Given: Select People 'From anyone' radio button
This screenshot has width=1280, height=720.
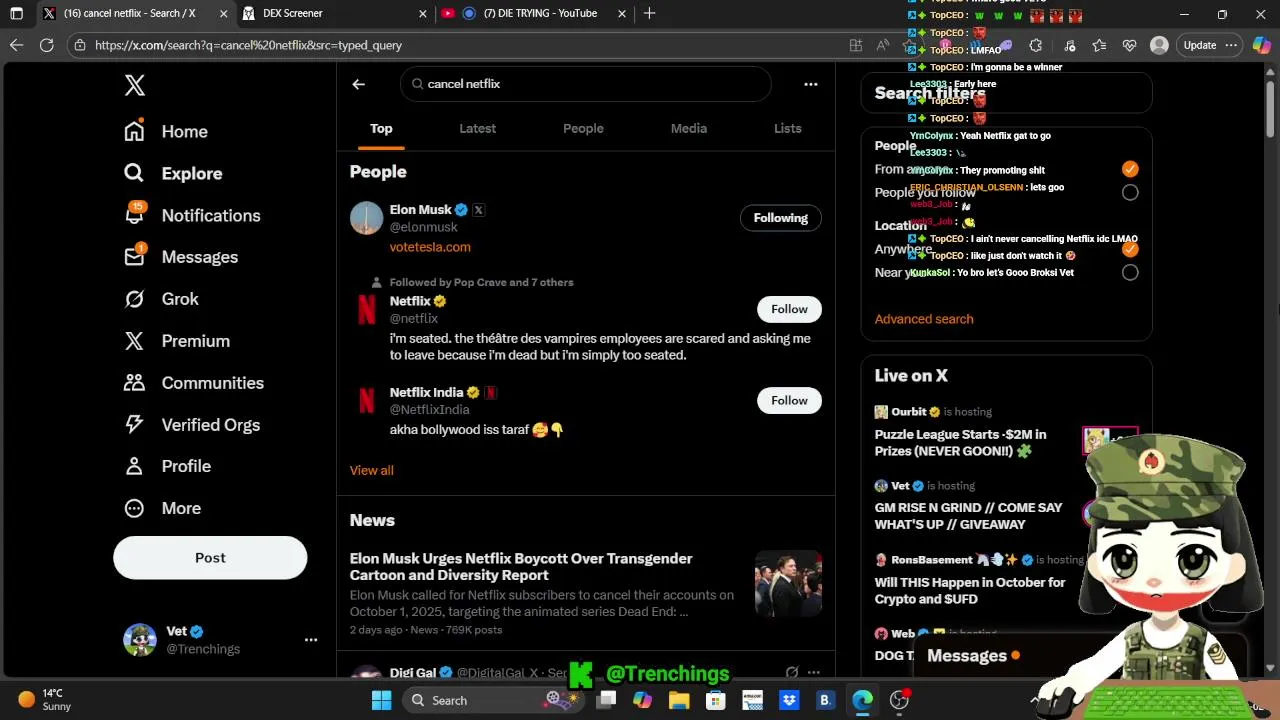Looking at the screenshot, I should click(x=1130, y=169).
